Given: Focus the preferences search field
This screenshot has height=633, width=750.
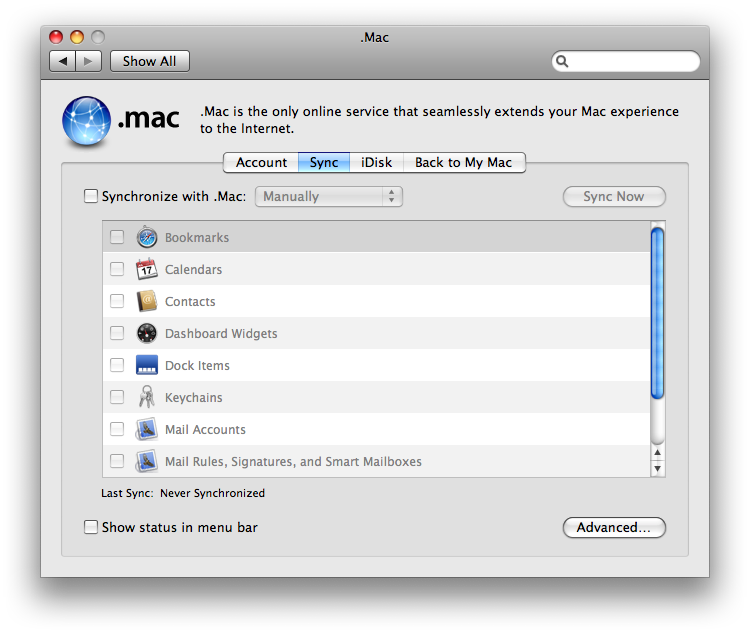Looking at the screenshot, I should (x=626, y=61).
